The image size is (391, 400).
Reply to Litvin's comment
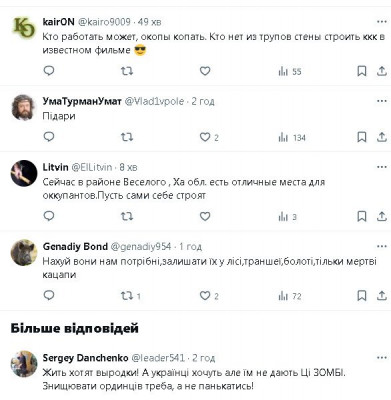click(49, 216)
